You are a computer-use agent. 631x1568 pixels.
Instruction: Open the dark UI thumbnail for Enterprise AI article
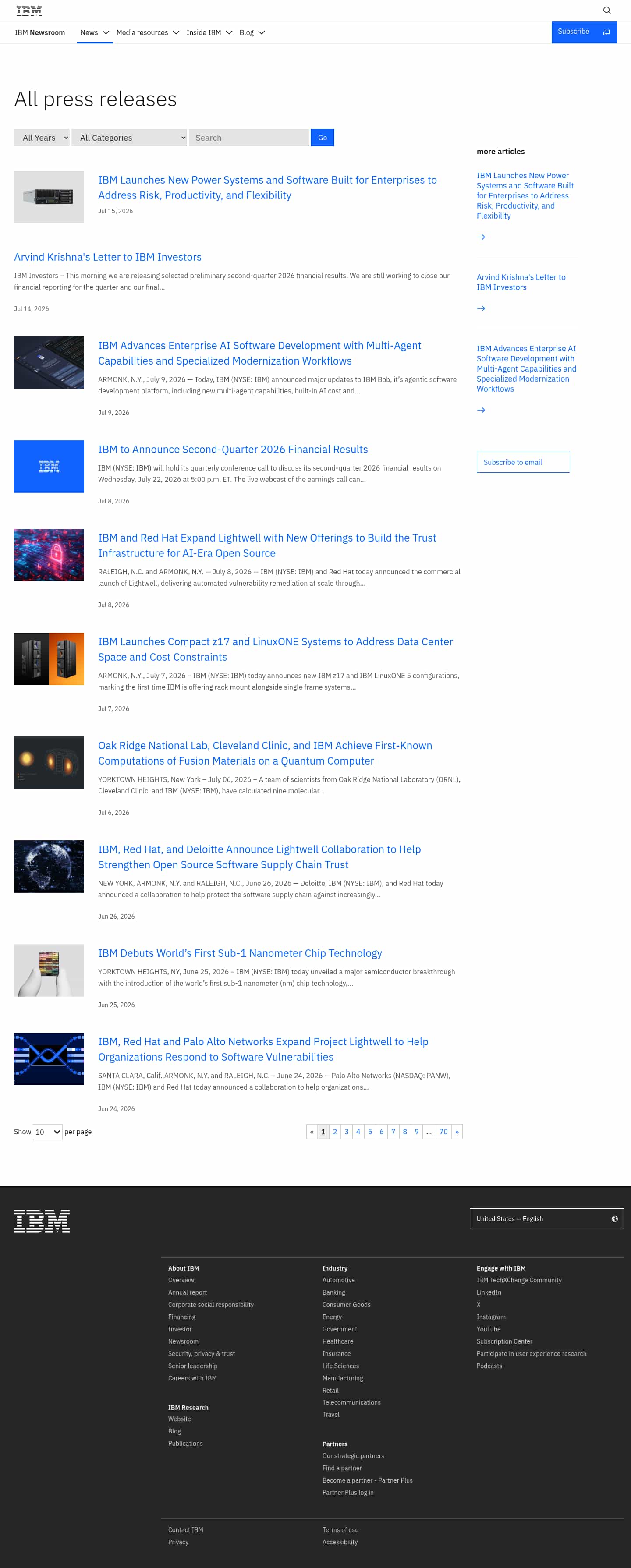(49, 363)
